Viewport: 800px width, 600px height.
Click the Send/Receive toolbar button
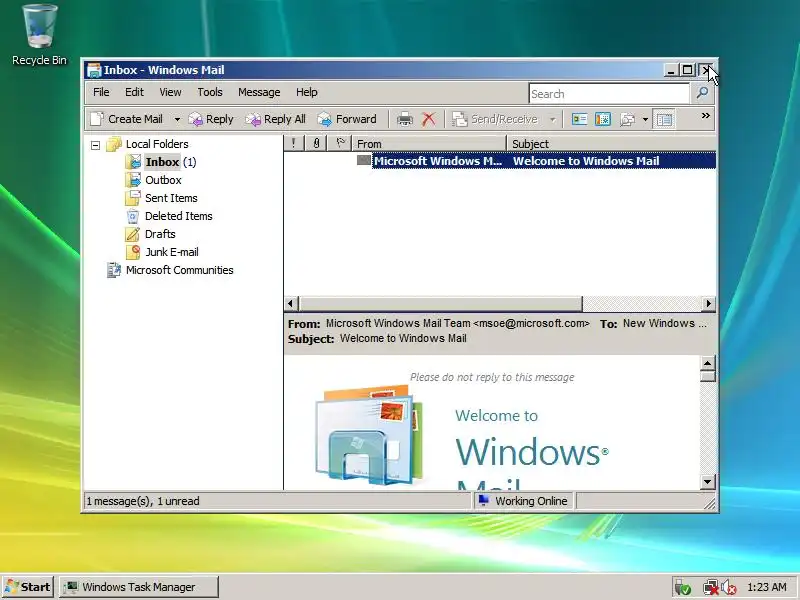pyautogui.click(x=495, y=119)
